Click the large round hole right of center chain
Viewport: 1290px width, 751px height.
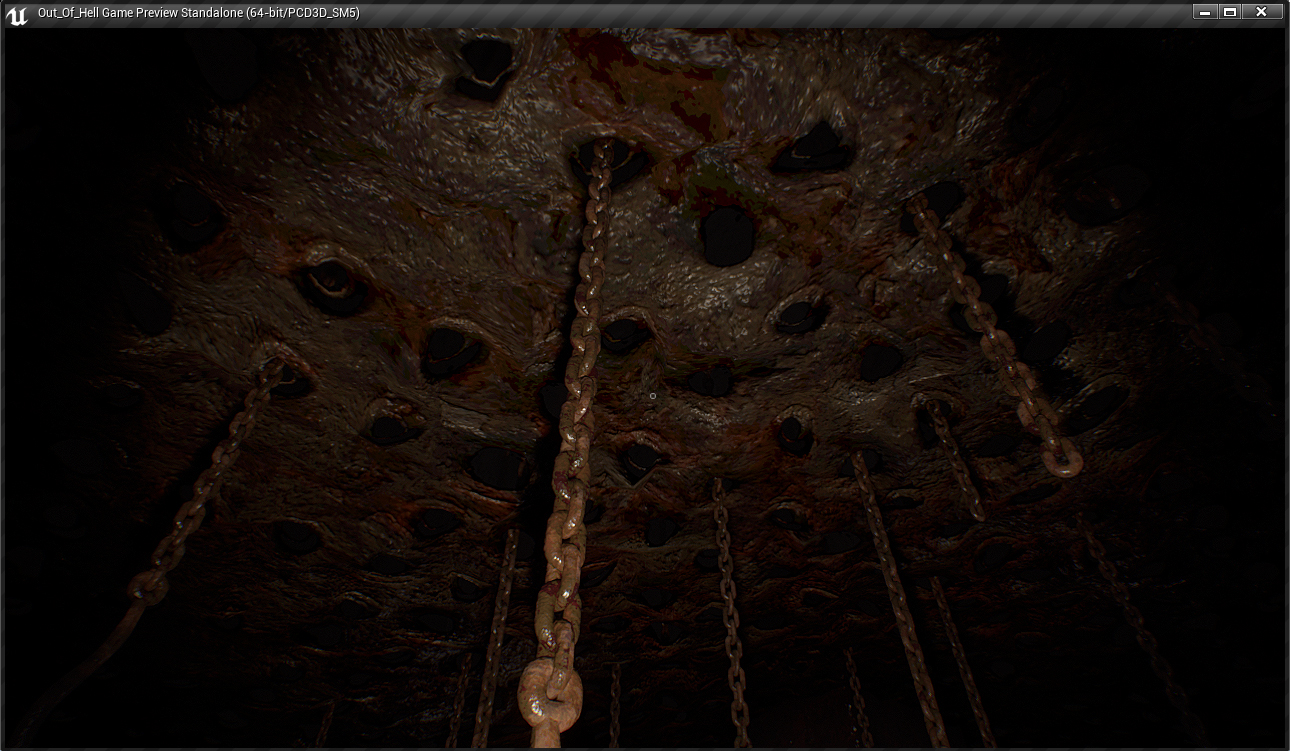[x=727, y=236]
